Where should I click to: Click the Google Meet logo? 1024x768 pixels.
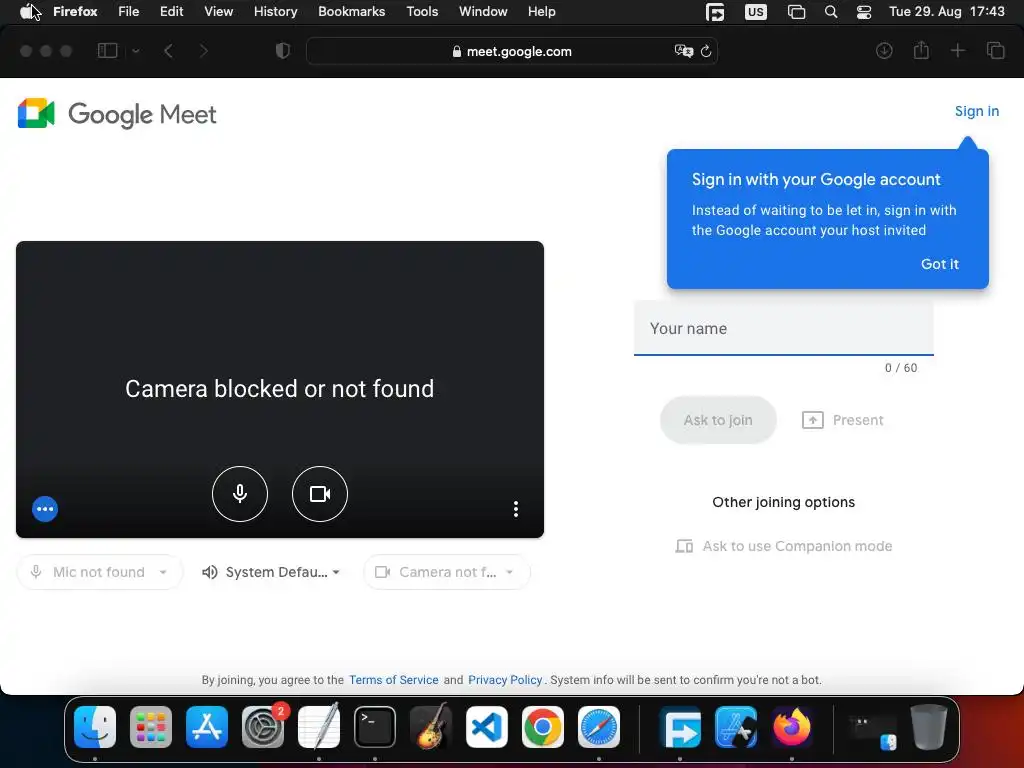click(117, 114)
